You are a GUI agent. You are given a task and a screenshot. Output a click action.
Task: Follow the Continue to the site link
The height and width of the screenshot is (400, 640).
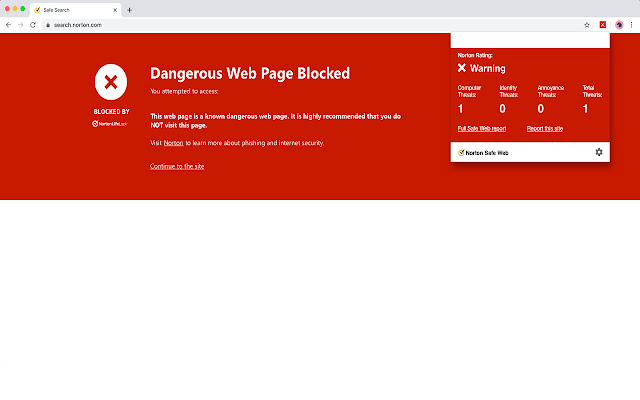(177, 166)
